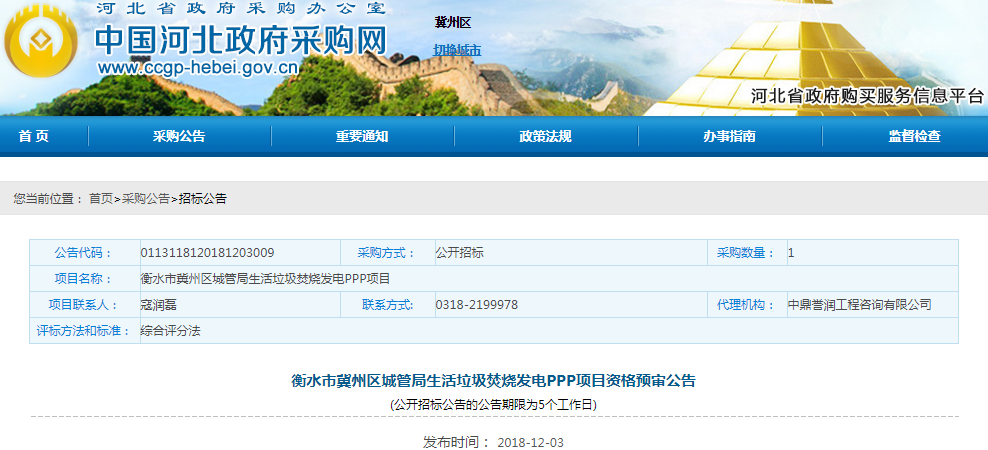Click the www.ccgp-hebei.gov.cn address text

click(x=198, y=68)
